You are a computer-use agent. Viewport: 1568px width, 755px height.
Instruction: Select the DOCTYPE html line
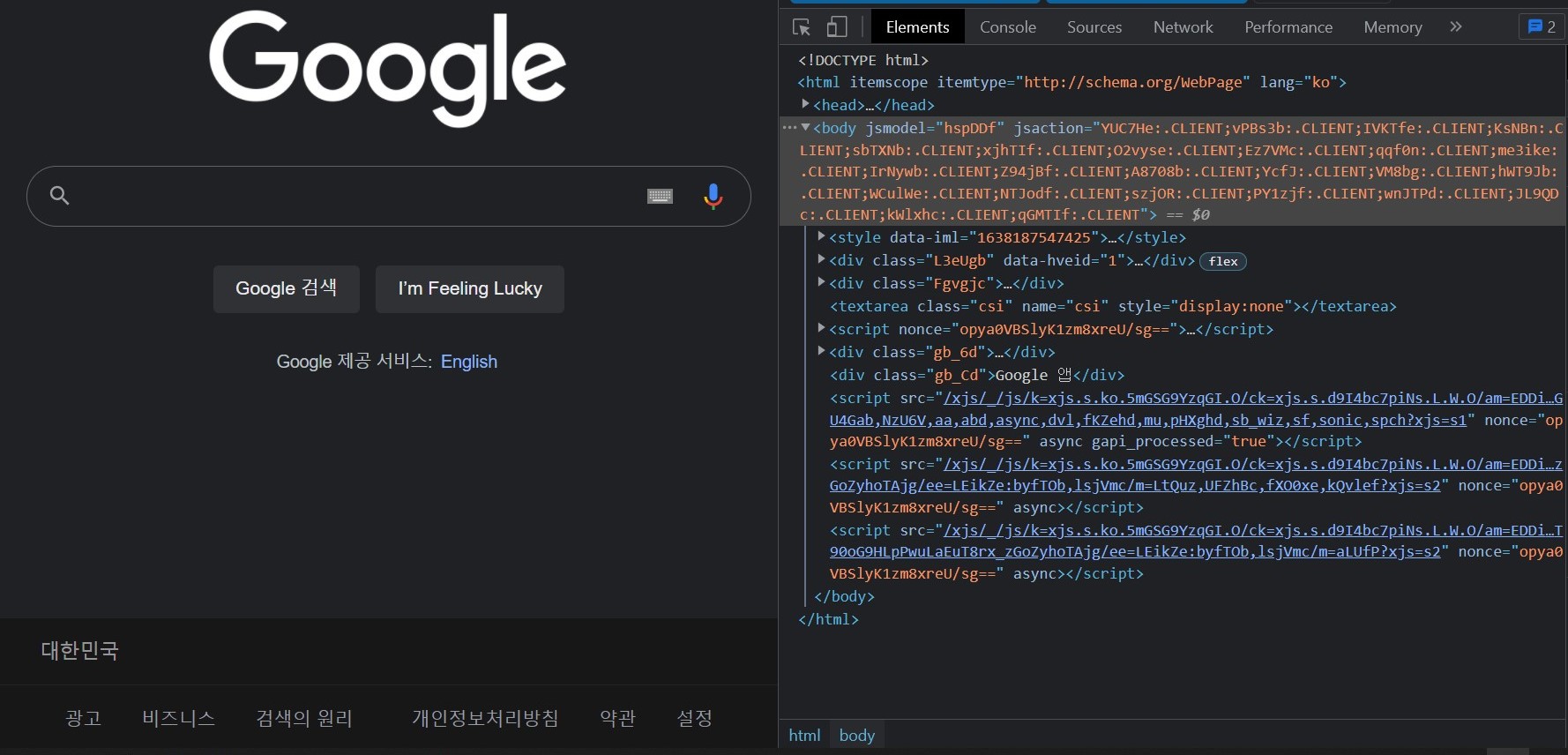click(x=863, y=60)
